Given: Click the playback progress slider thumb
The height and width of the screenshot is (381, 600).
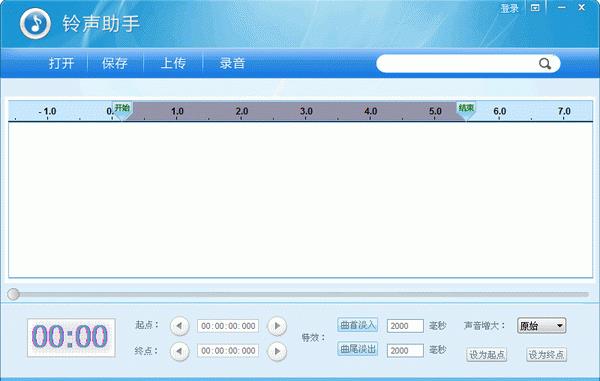Looking at the screenshot, I should (x=13, y=294).
